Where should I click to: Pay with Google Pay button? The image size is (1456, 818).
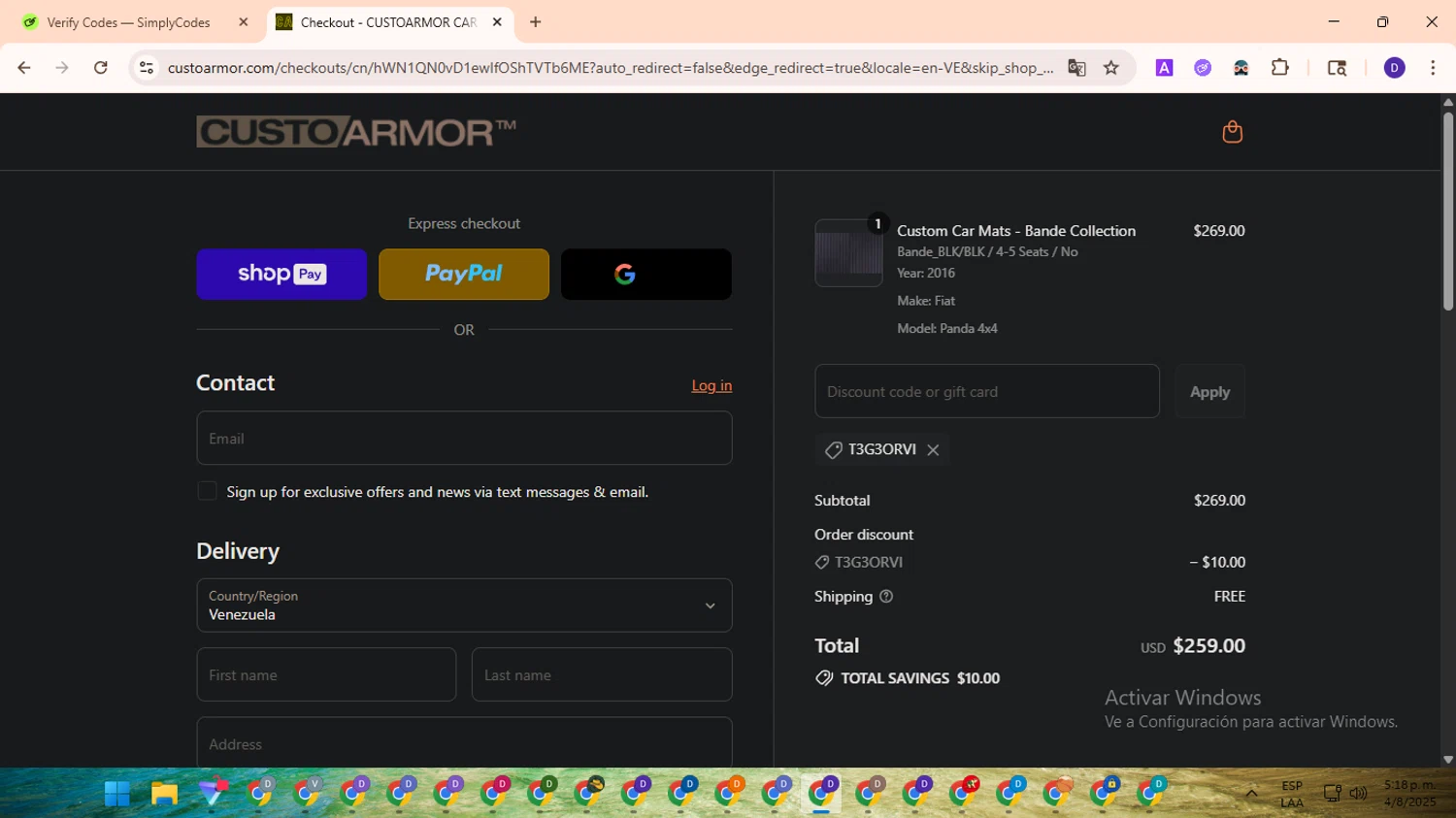[646, 274]
